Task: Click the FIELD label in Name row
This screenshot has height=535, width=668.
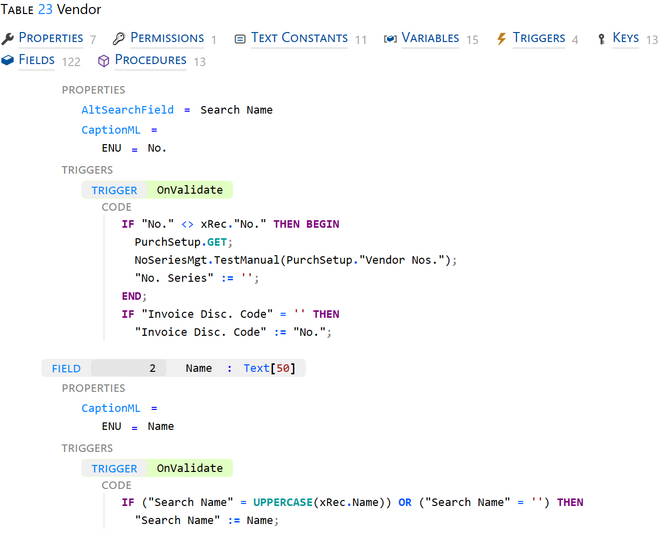Action: click(66, 368)
